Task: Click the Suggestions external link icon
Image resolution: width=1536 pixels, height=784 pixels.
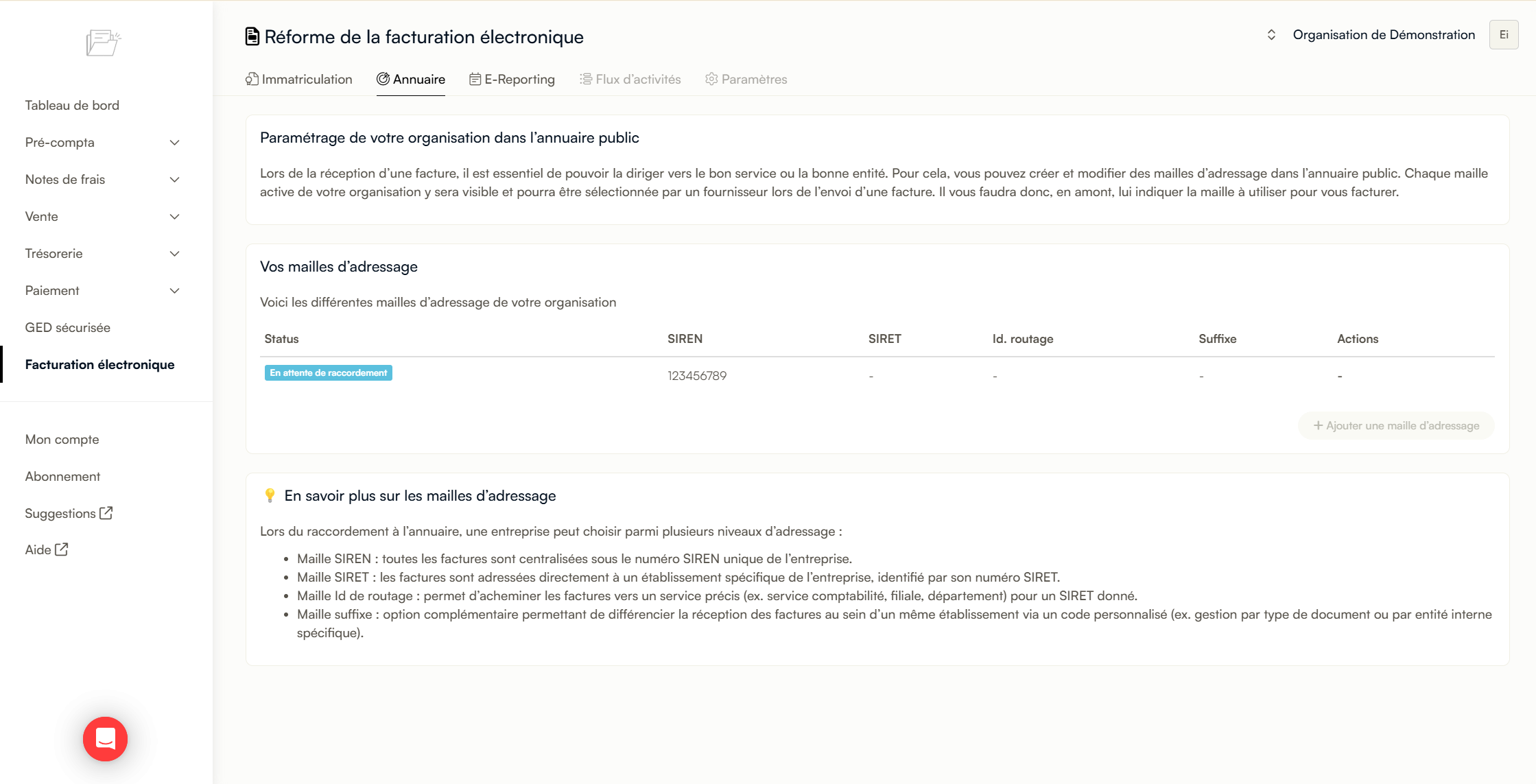Action: (106, 513)
